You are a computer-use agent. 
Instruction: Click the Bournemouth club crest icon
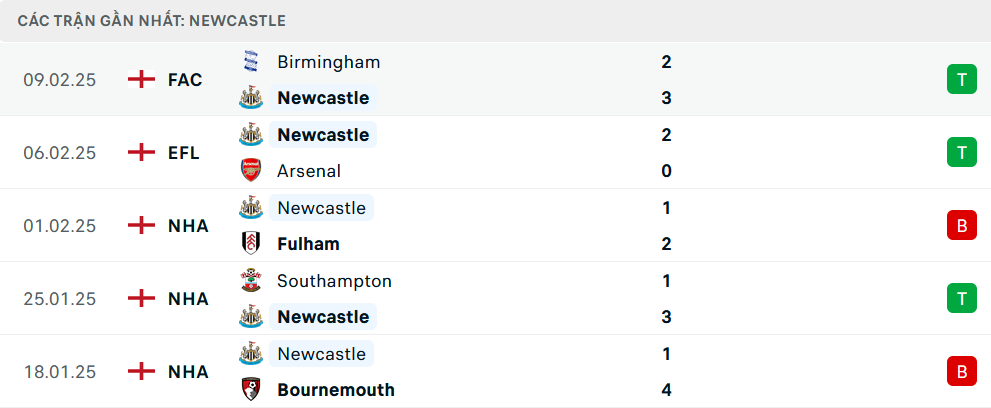point(250,390)
